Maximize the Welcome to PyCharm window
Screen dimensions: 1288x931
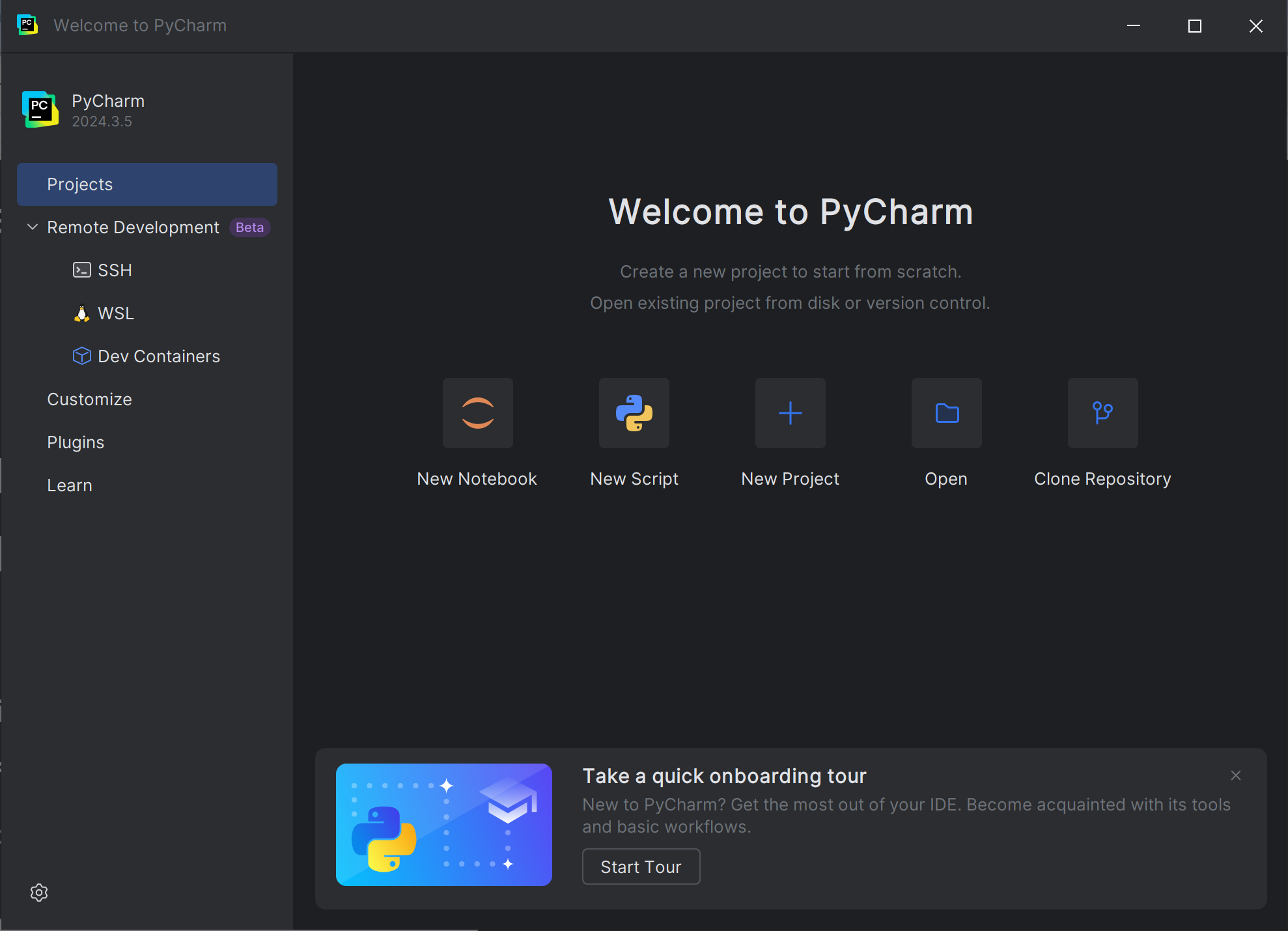point(1194,26)
